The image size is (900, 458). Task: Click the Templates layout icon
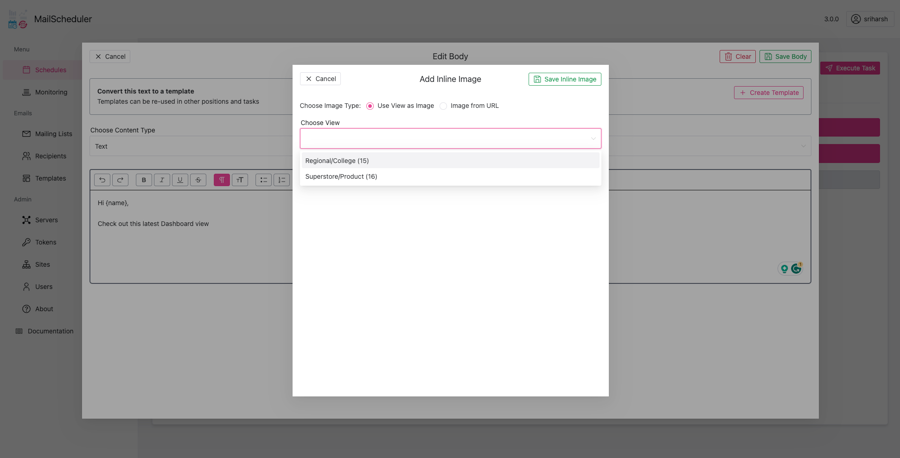pos(26,178)
